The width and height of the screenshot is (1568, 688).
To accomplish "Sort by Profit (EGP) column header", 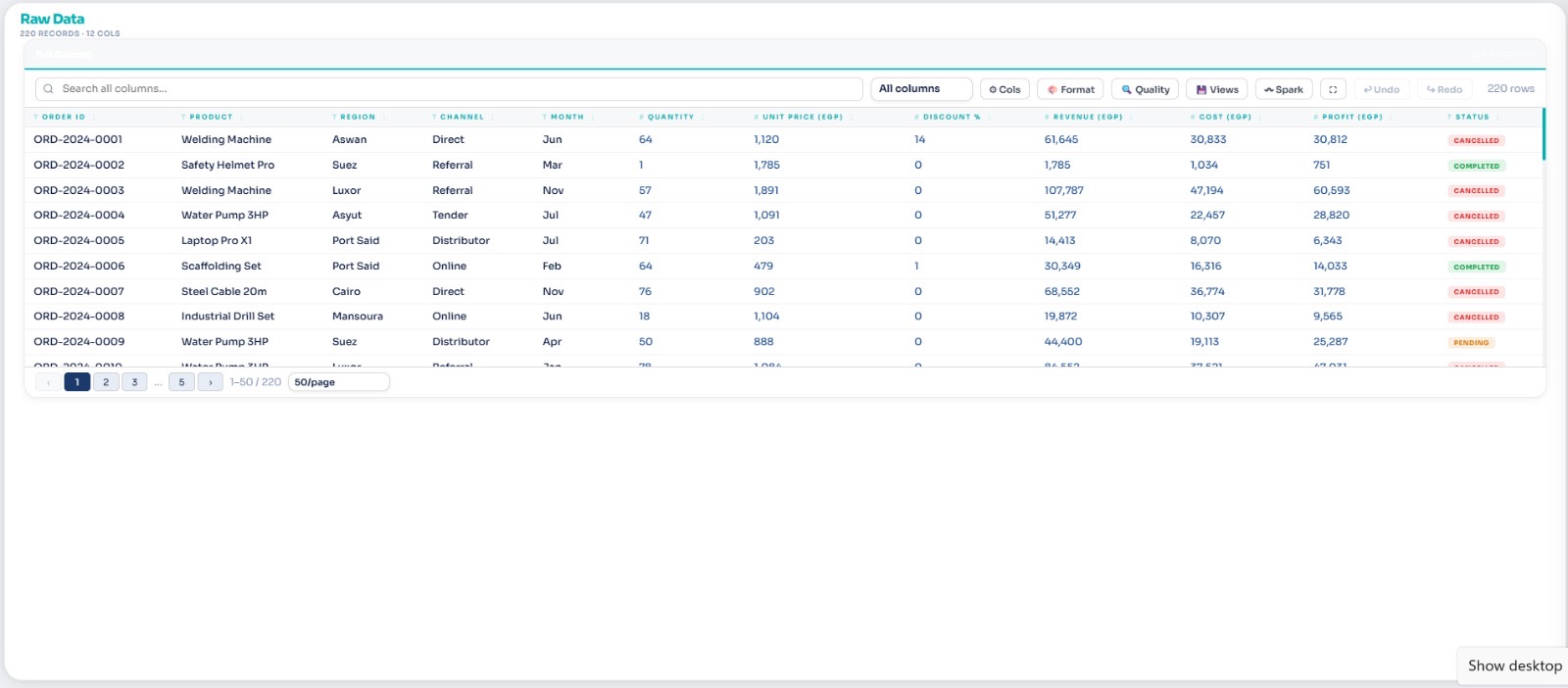I will (x=1351, y=117).
